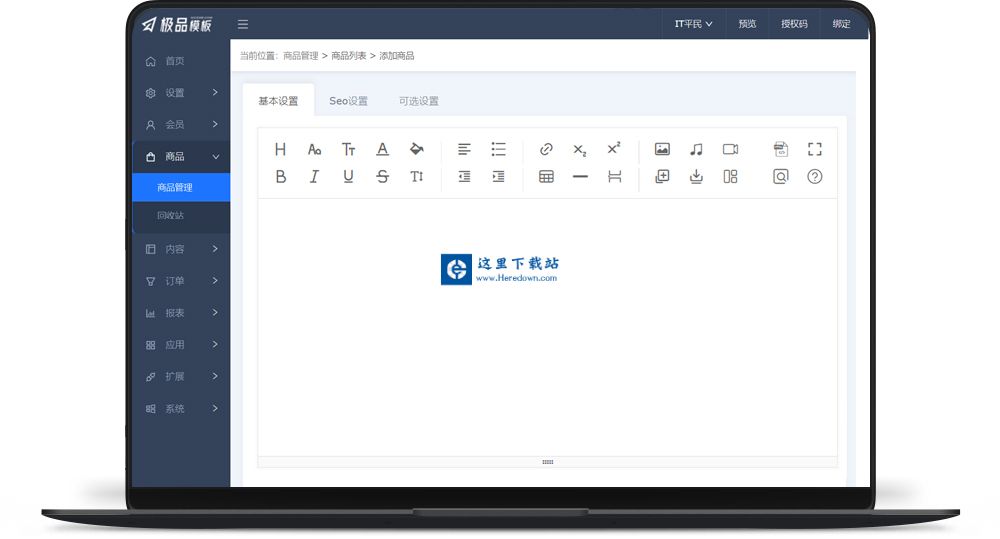Switch to the Seo设置 tab

pyautogui.click(x=348, y=101)
